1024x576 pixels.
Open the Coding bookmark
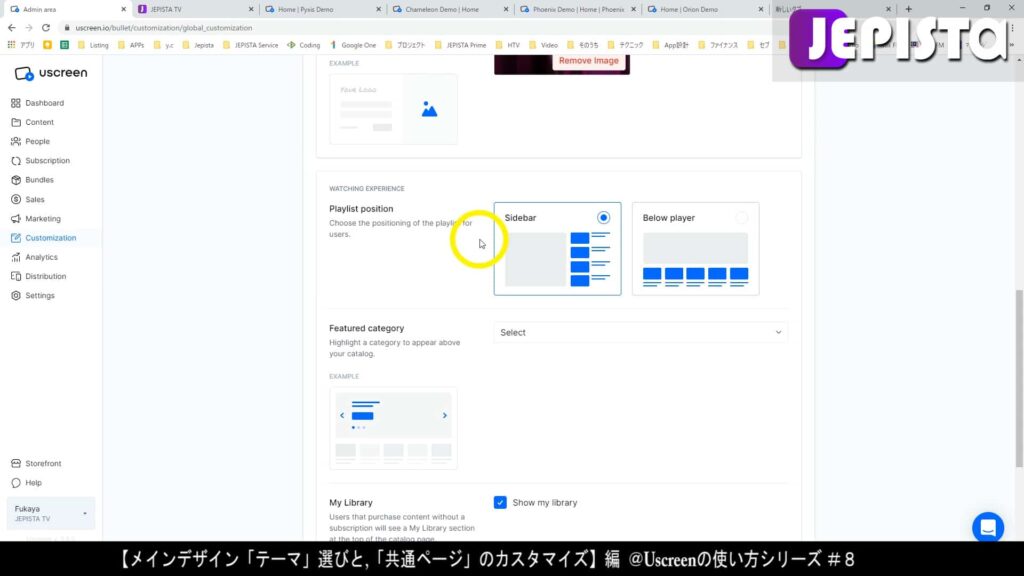pos(304,45)
